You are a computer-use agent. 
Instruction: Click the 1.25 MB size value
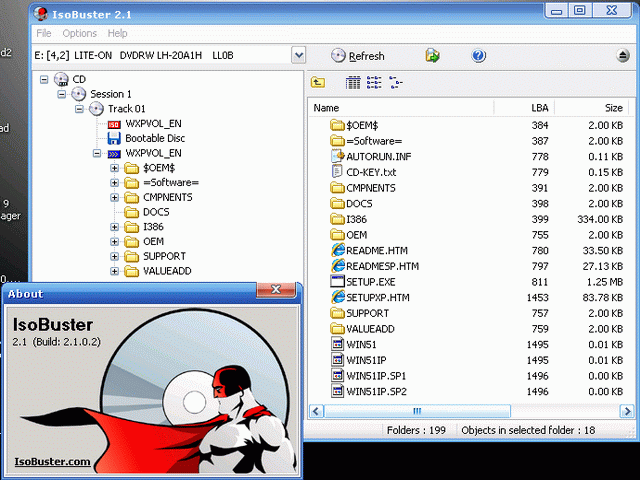coord(605,282)
